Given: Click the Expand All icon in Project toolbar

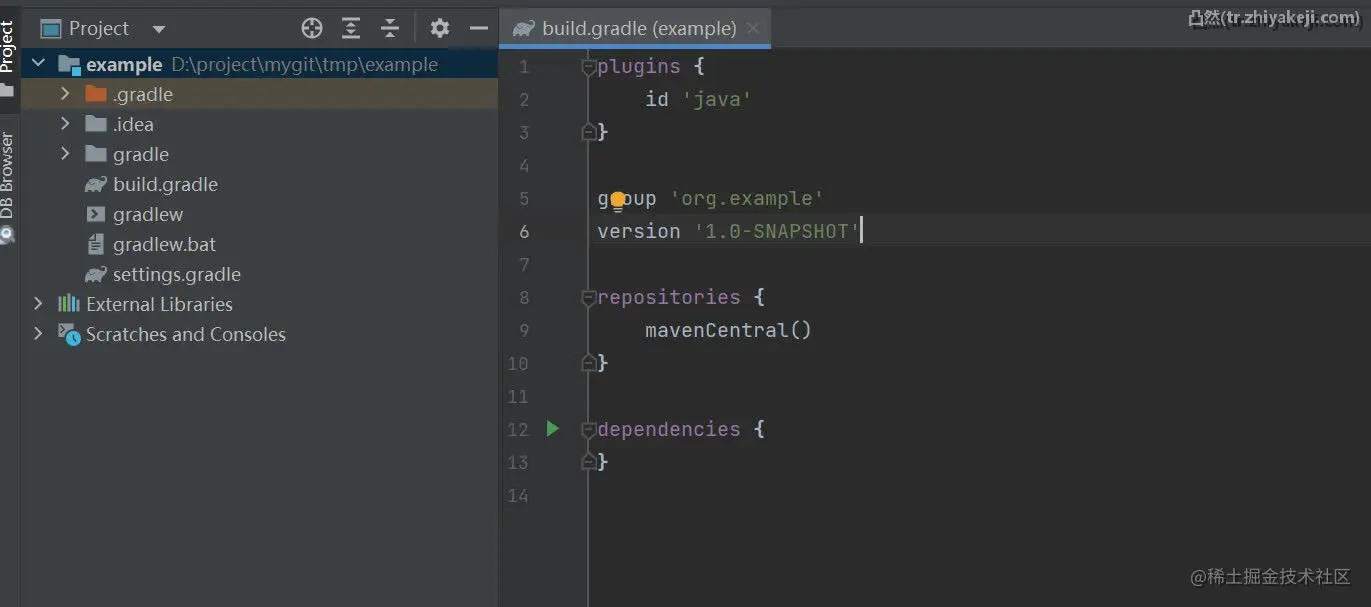Looking at the screenshot, I should click(351, 28).
